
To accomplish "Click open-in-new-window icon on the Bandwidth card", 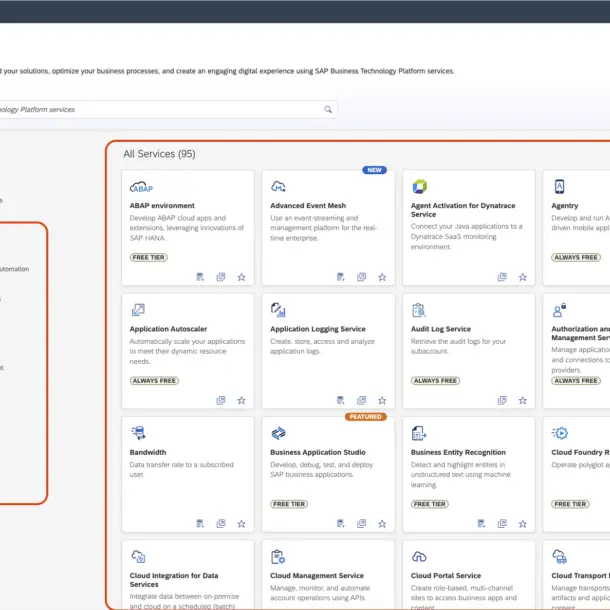I will click(221, 524).
